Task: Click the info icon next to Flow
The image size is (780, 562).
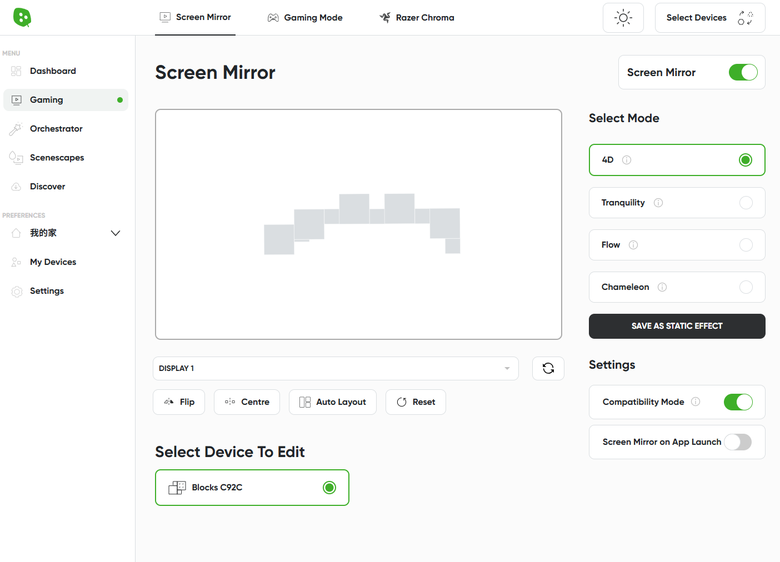Action: click(633, 245)
